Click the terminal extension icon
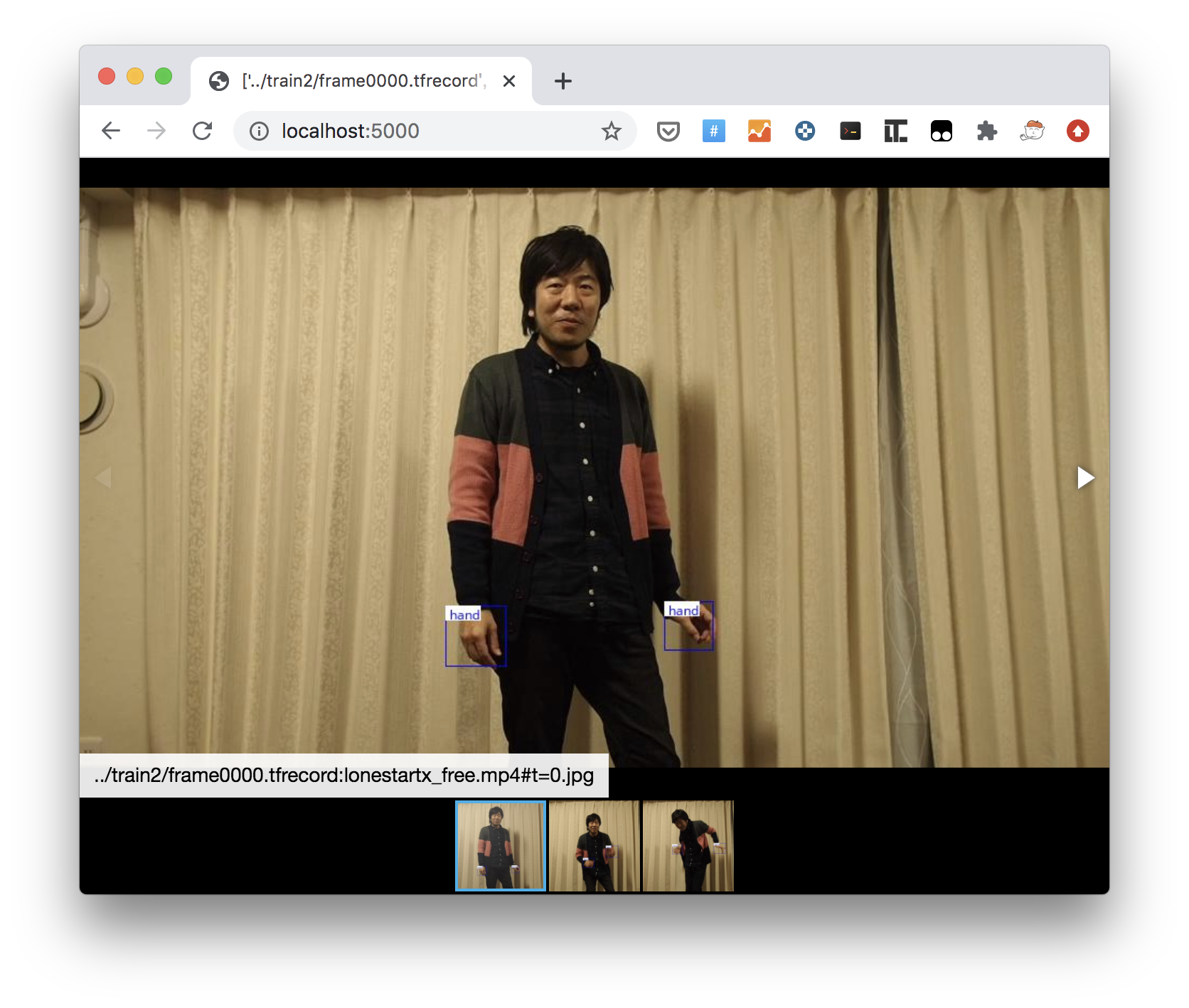This screenshot has height=1008, width=1189. pos(850,131)
